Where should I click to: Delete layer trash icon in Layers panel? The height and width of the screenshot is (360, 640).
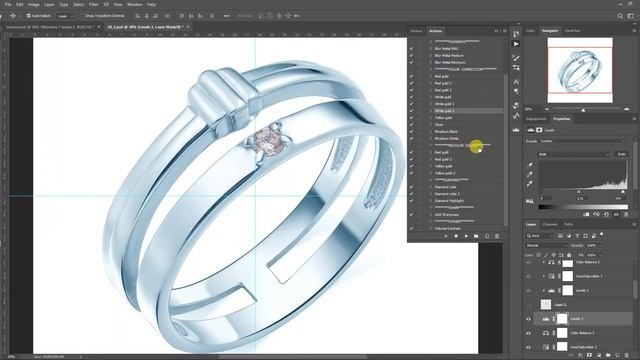pos(627,356)
